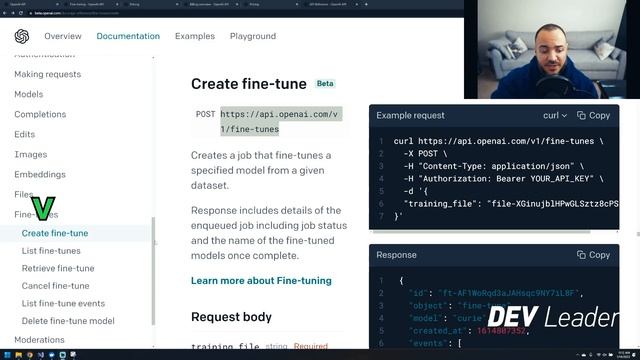
Task: Click the "training_file" JSON code line
Action: 511,204
